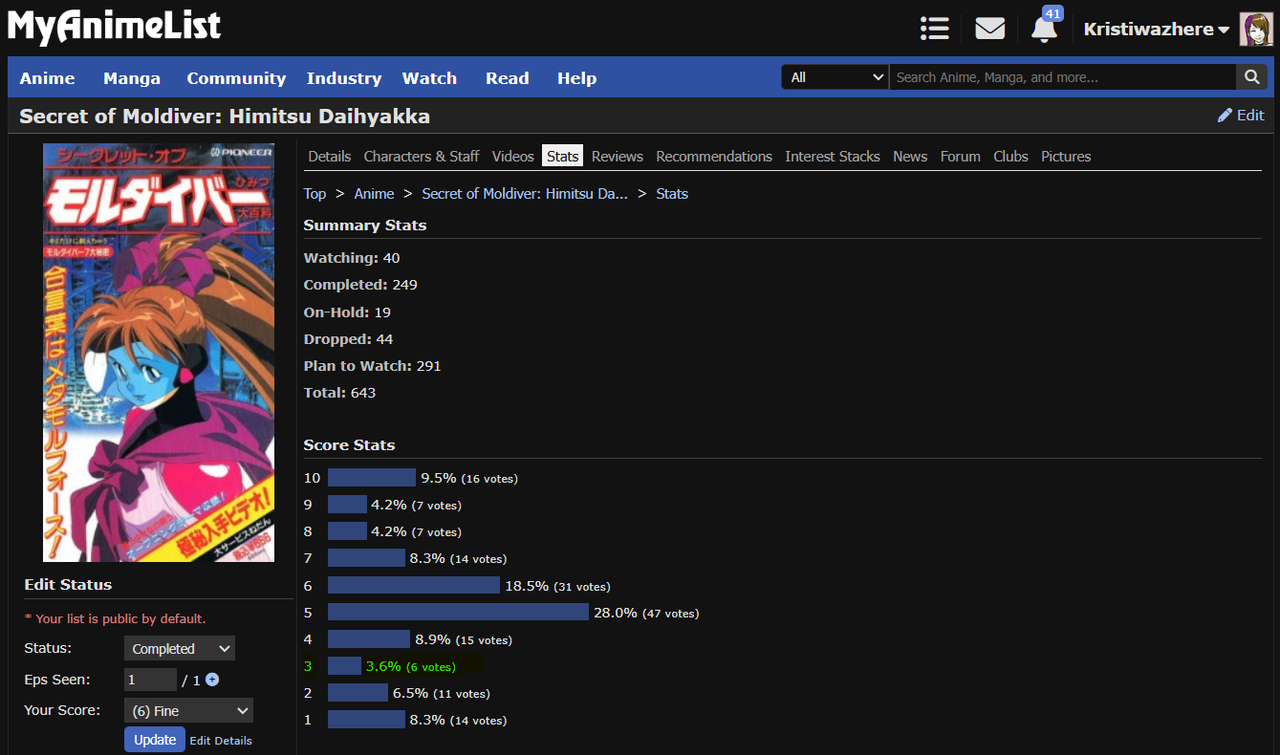Switch to the Recommendations tab
This screenshot has width=1280, height=755.
point(714,156)
